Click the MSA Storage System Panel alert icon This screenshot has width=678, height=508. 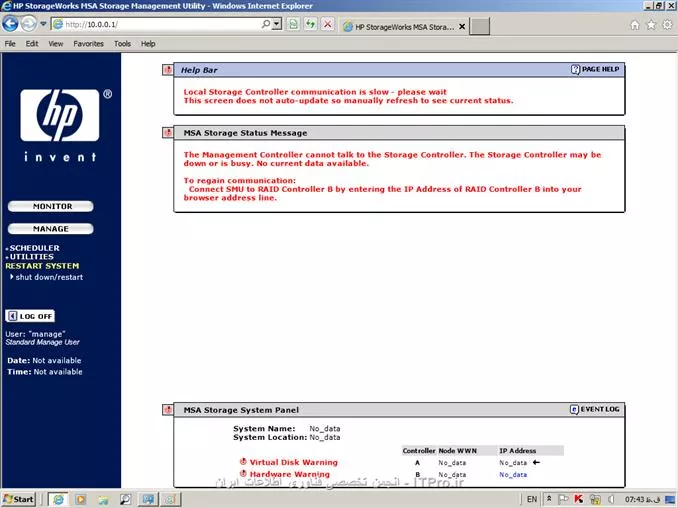pyautogui.click(x=168, y=409)
